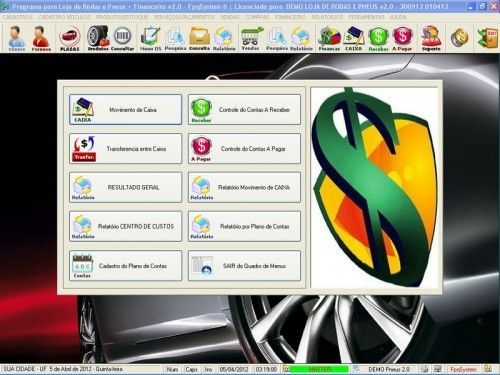
Task: Click DEMO Pneus 2.0 status text
Action: click(389, 369)
